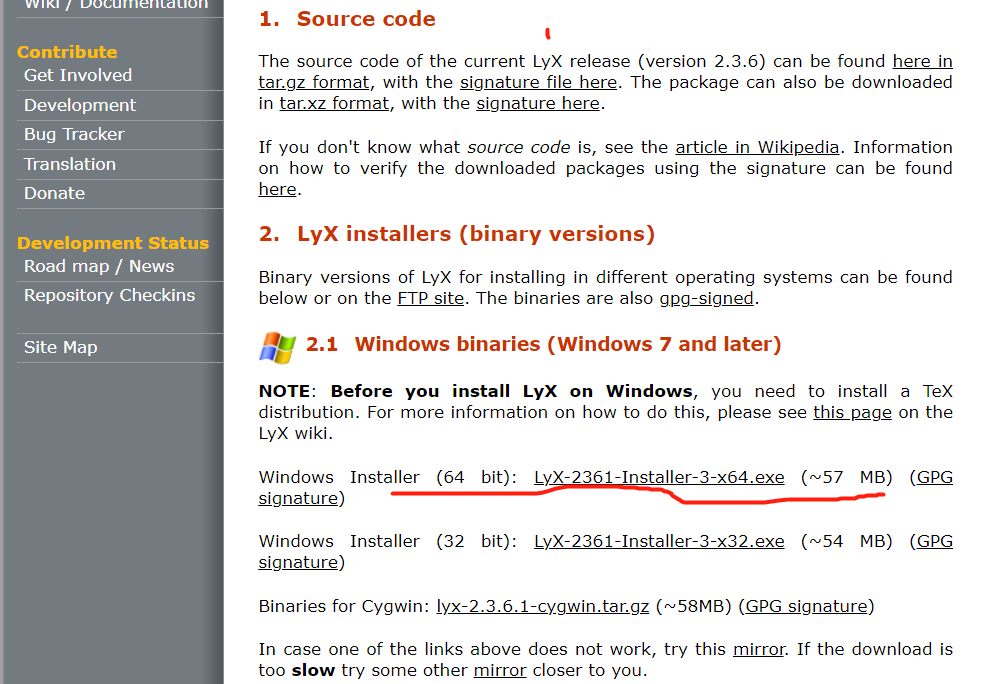Open Road map / News page

pos(99,266)
